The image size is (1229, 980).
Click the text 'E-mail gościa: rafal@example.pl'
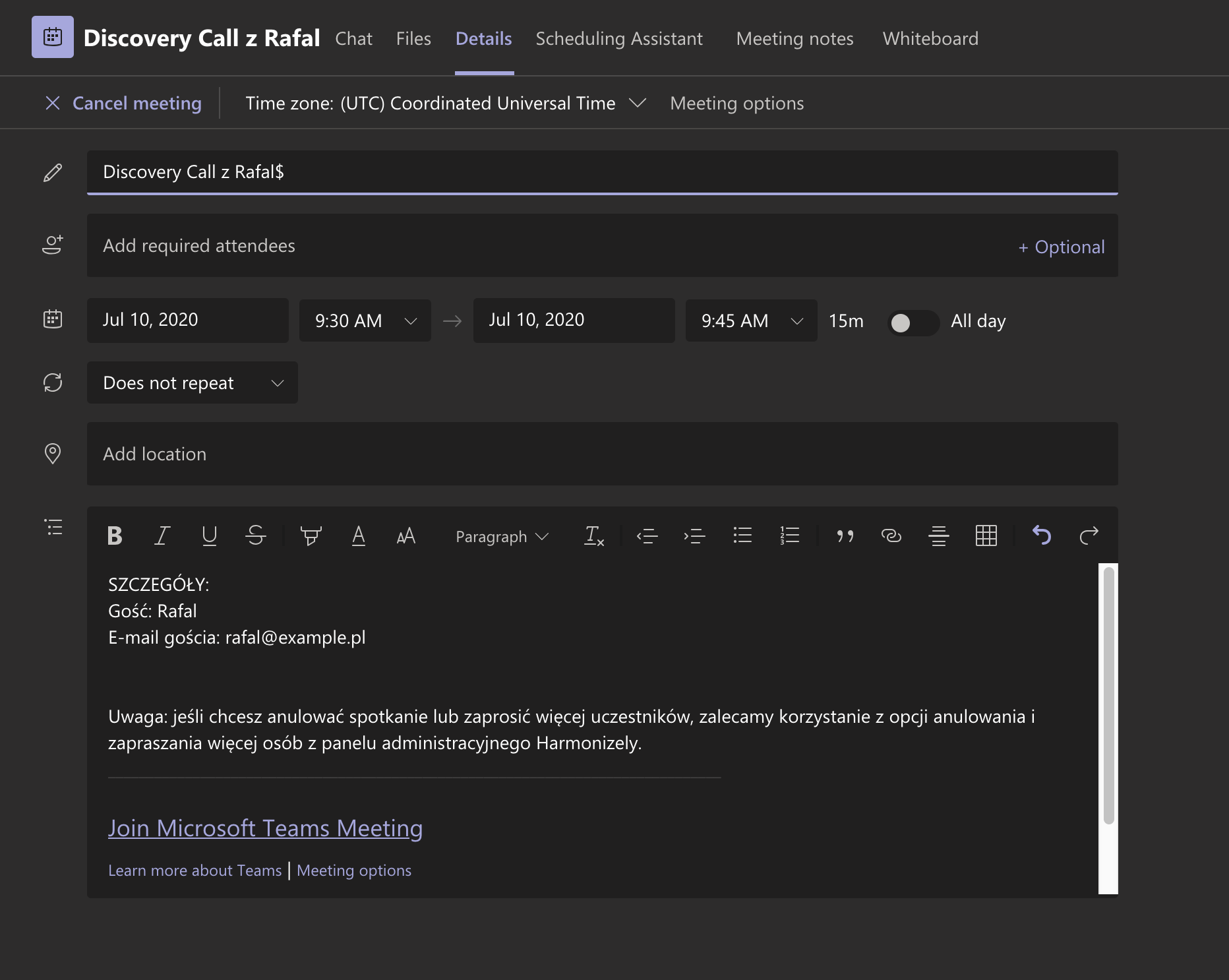237,637
